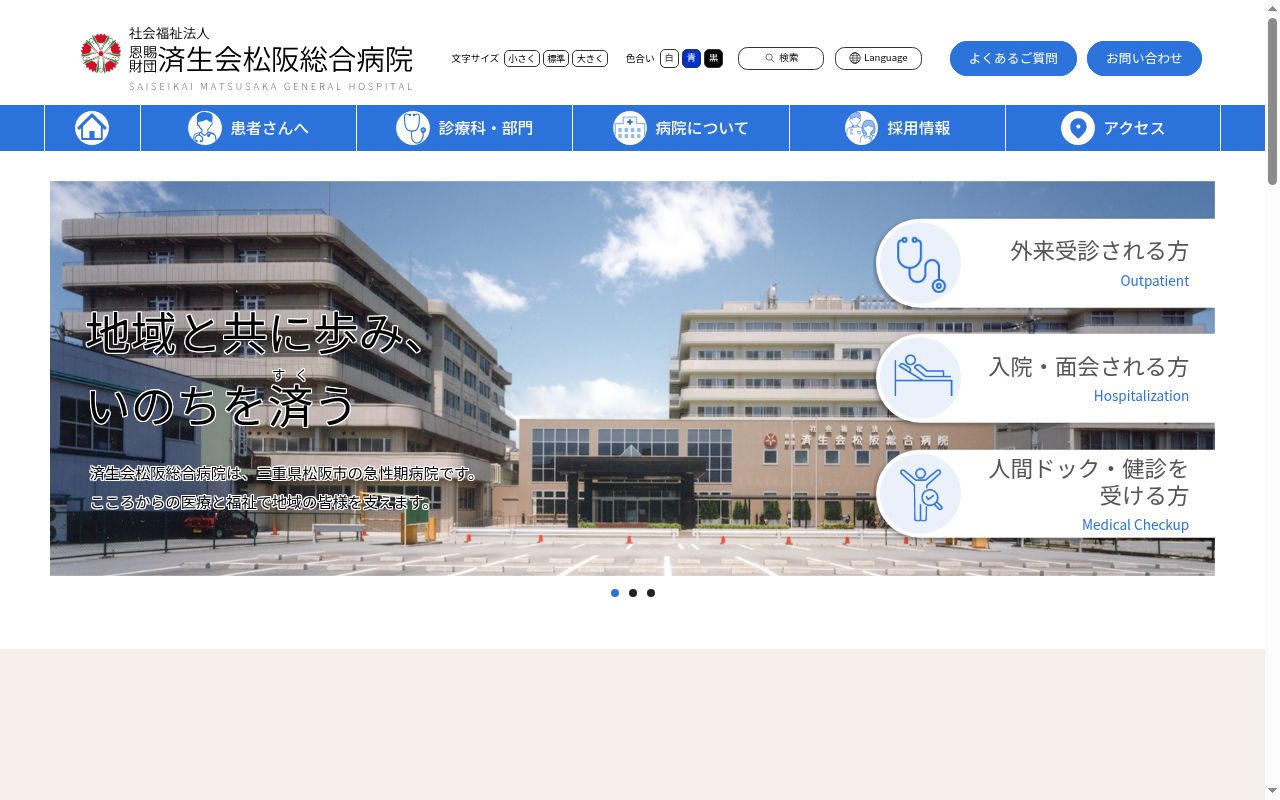Image resolution: width=1280 pixels, height=800 pixels.
Task: Open the Language selector
Action: [x=878, y=58]
